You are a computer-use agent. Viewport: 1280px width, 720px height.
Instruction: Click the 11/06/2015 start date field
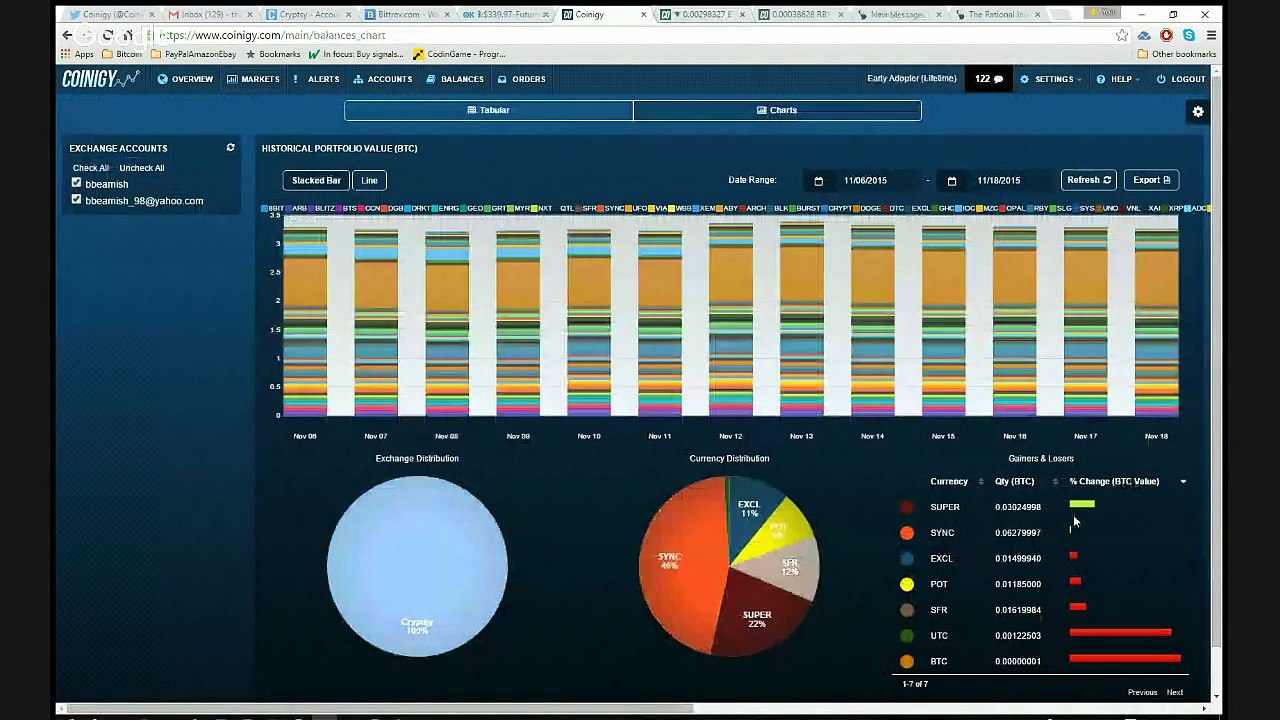865,181
